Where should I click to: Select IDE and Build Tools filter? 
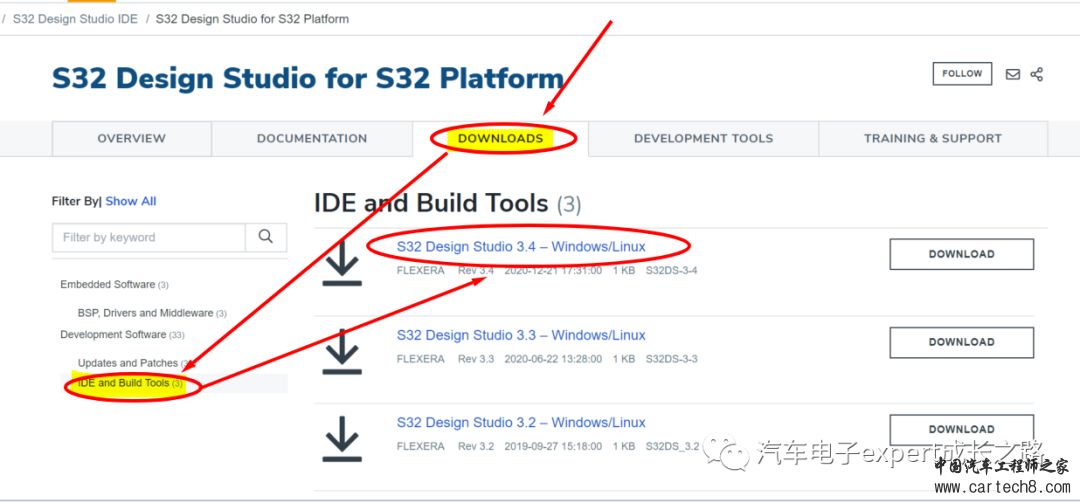(130, 383)
